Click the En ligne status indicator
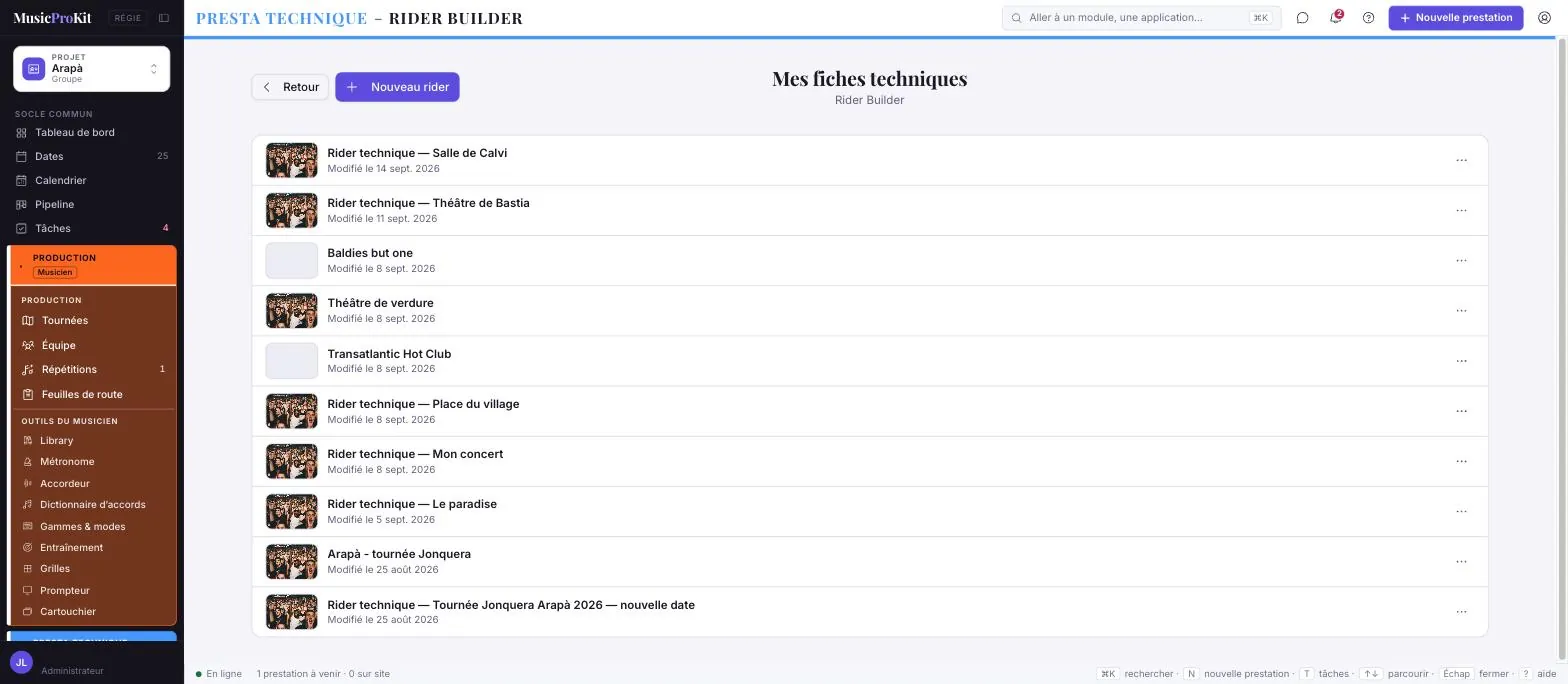 coord(219,674)
